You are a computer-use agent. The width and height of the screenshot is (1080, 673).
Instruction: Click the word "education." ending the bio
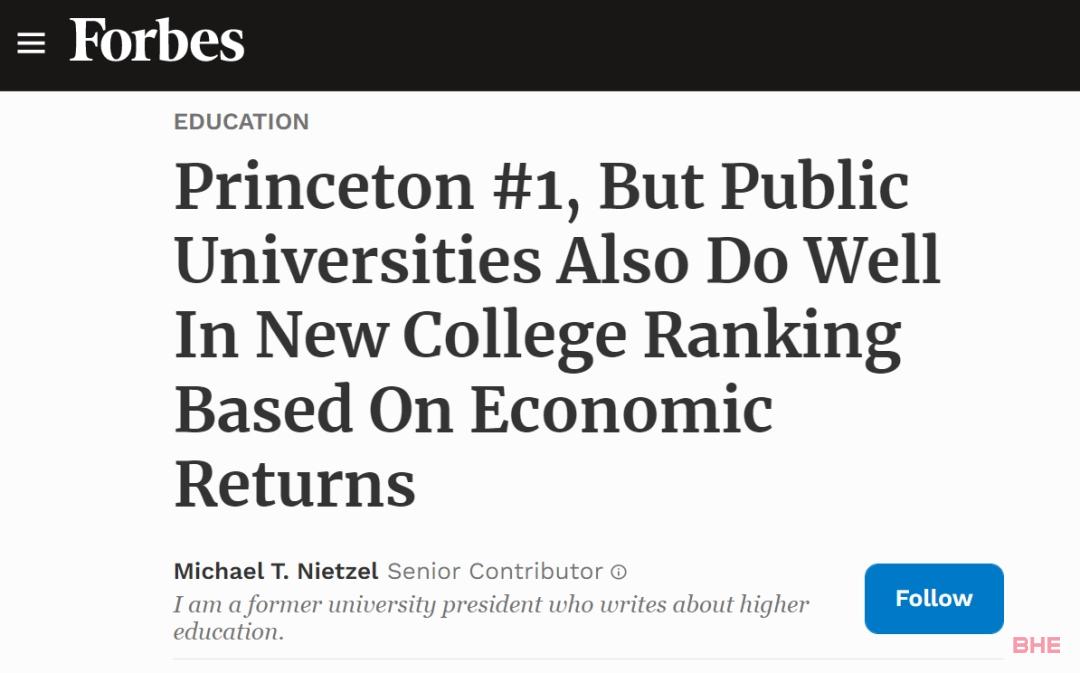[x=228, y=632]
